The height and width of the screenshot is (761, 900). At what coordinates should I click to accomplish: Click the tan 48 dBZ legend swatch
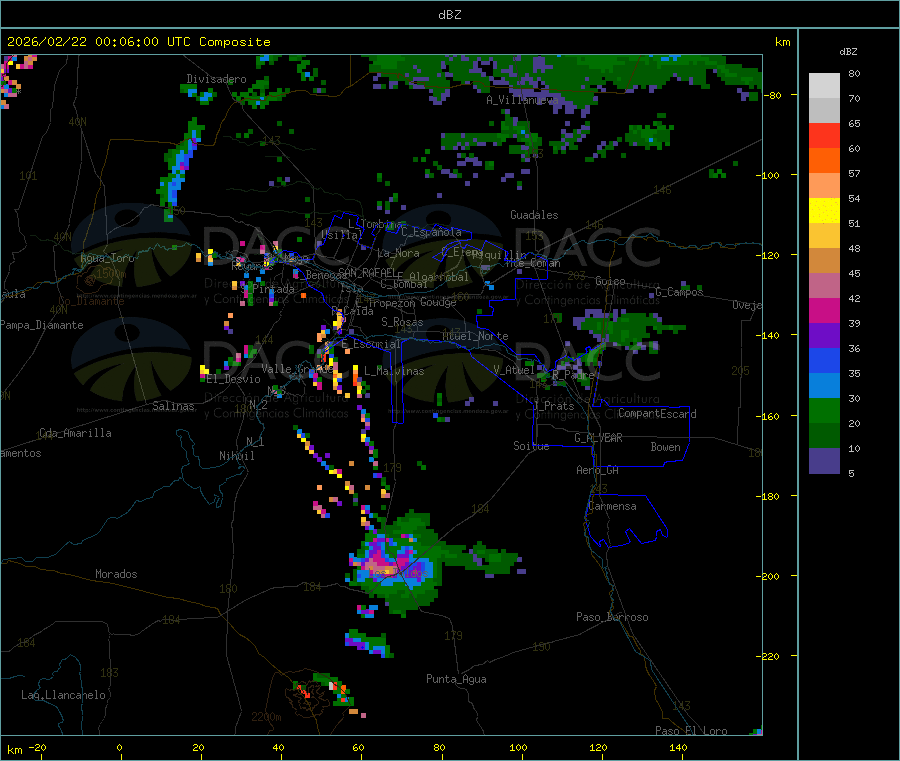[x=824, y=261]
